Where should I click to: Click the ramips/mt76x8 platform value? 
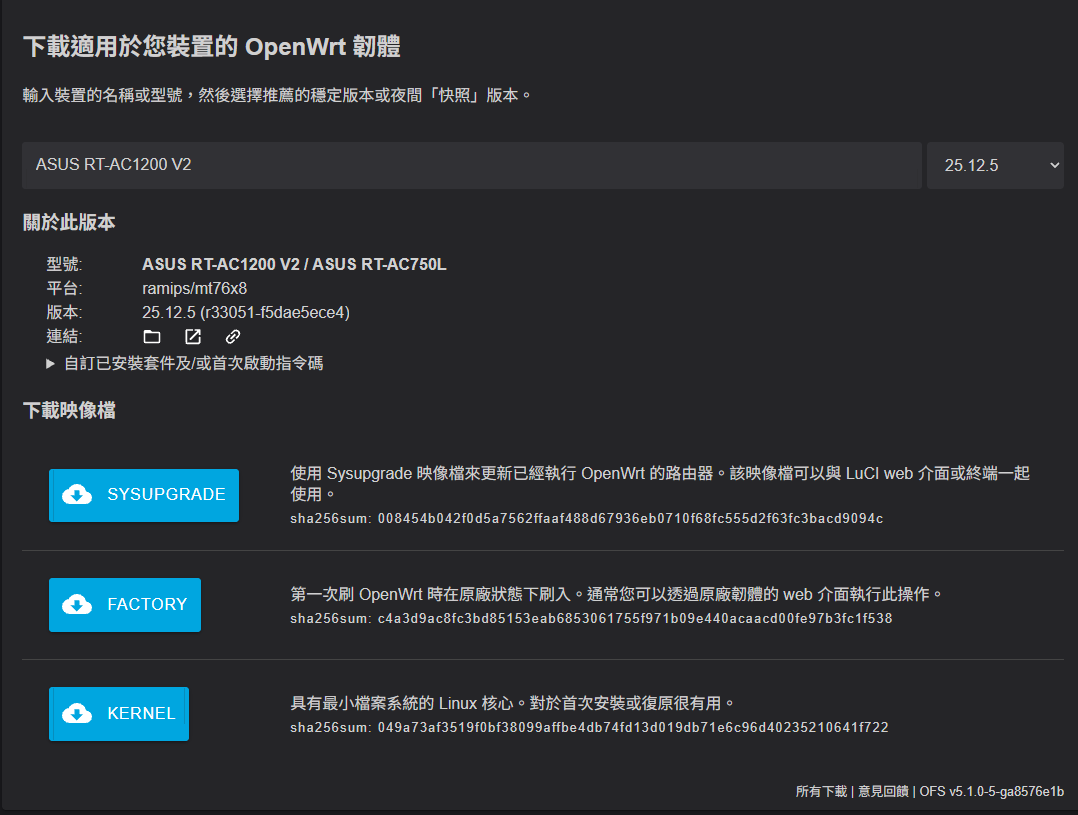coord(195,288)
